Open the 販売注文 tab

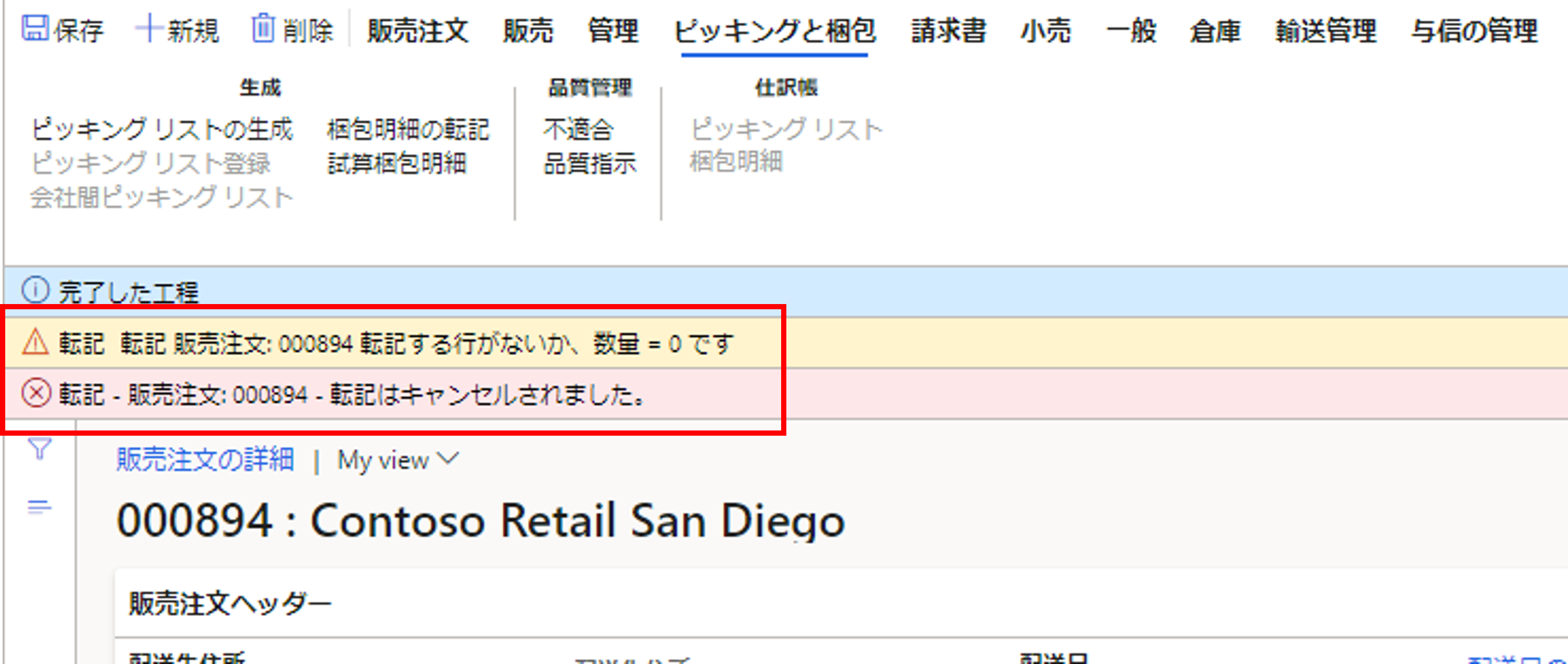tap(417, 30)
